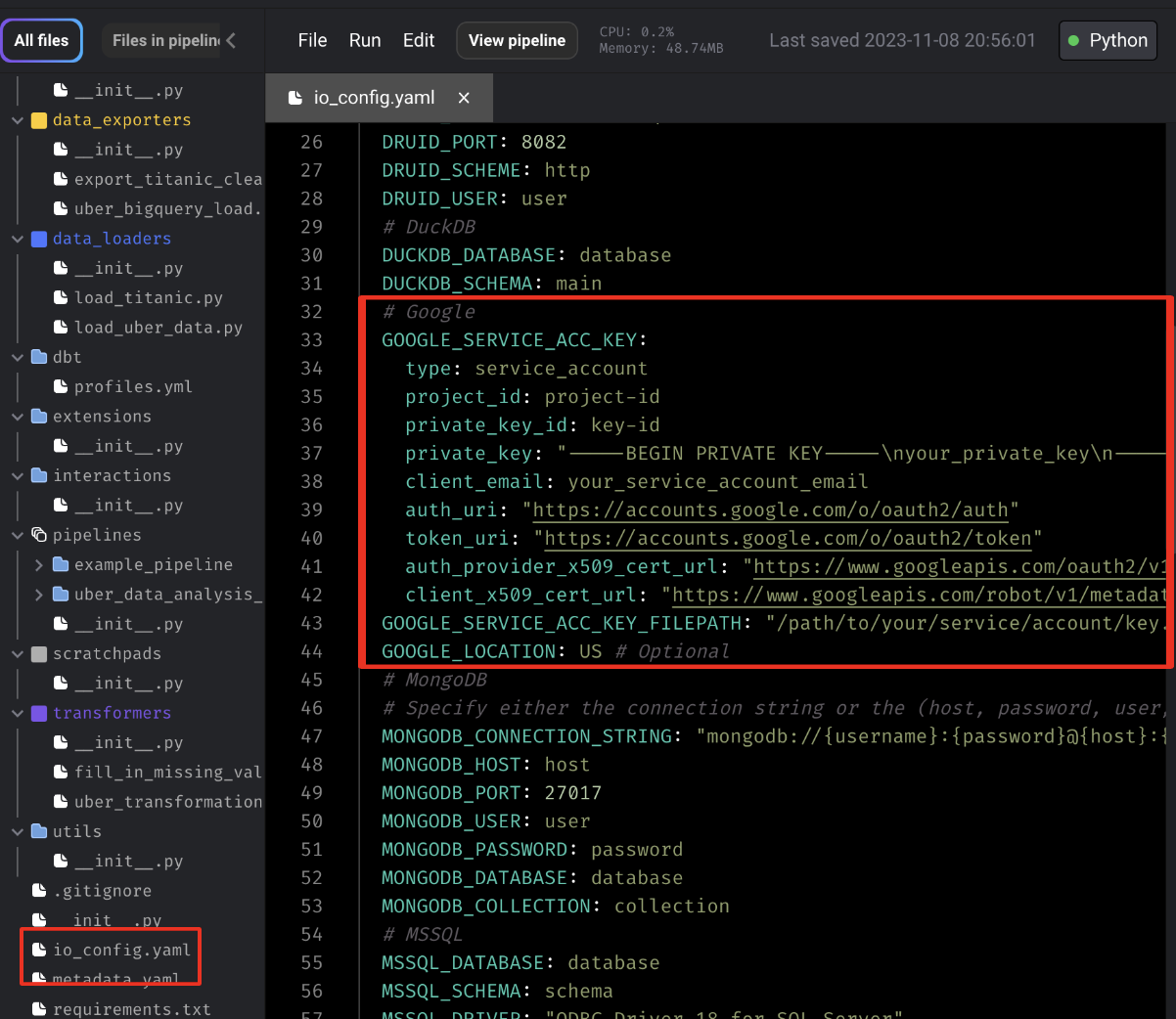Open the File menu

(x=312, y=40)
